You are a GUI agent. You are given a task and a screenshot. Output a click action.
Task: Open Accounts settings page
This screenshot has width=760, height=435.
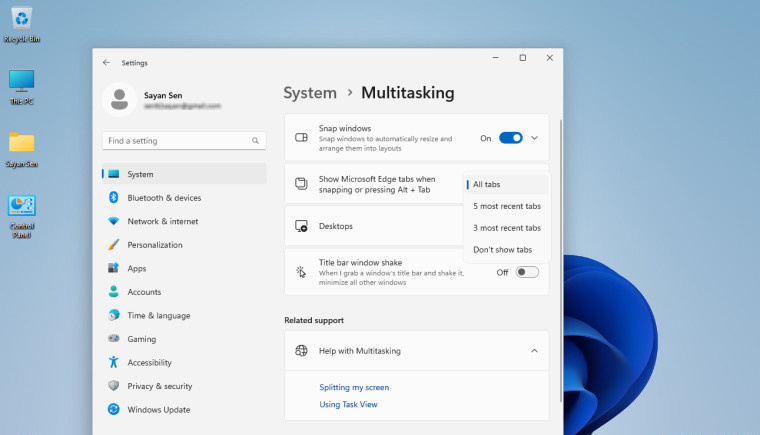click(x=184, y=291)
